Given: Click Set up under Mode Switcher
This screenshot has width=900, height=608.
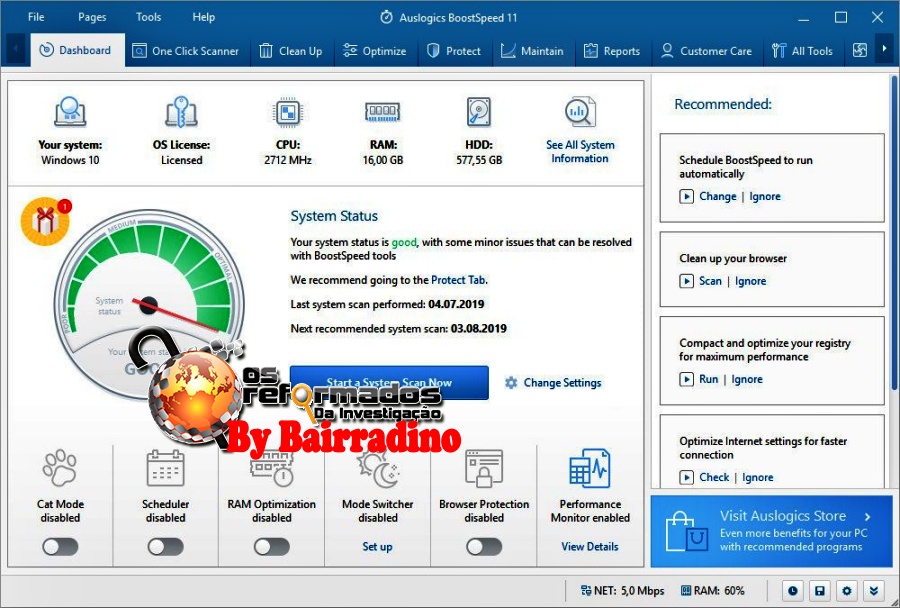Looking at the screenshot, I should 377,547.
